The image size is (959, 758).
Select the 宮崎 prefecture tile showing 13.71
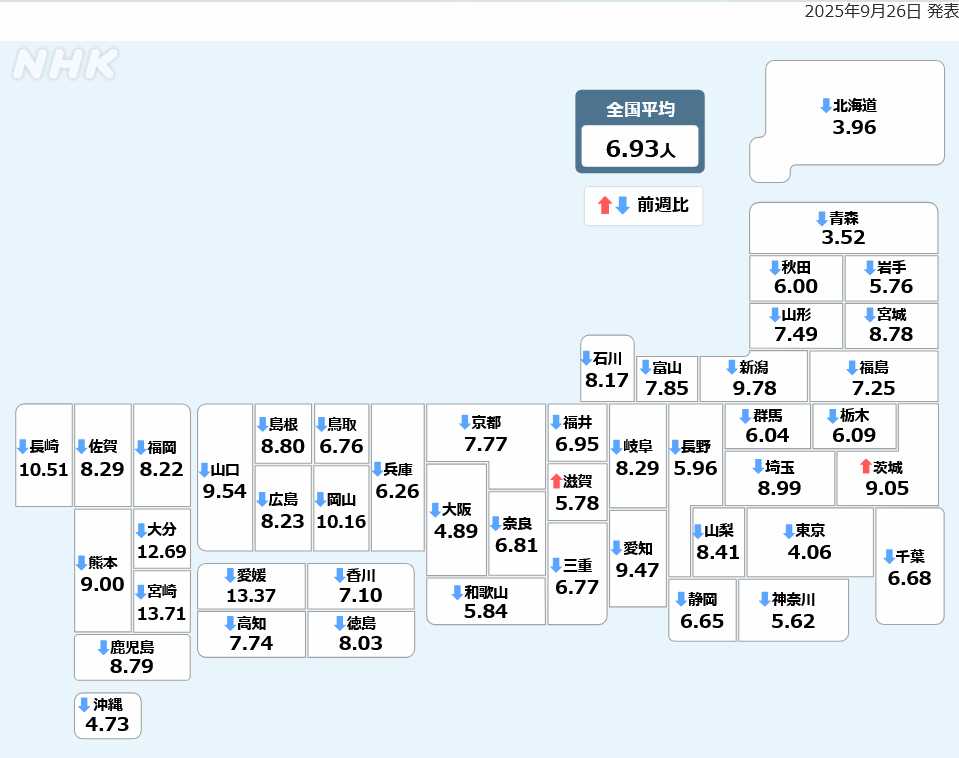coord(162,602)
